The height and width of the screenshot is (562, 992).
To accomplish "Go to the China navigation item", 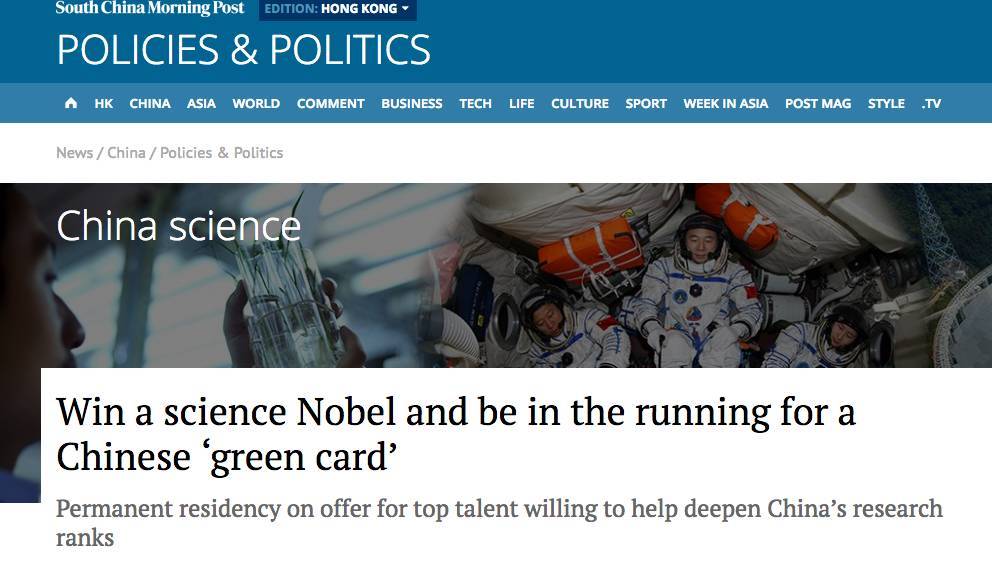I will [150, 103].
